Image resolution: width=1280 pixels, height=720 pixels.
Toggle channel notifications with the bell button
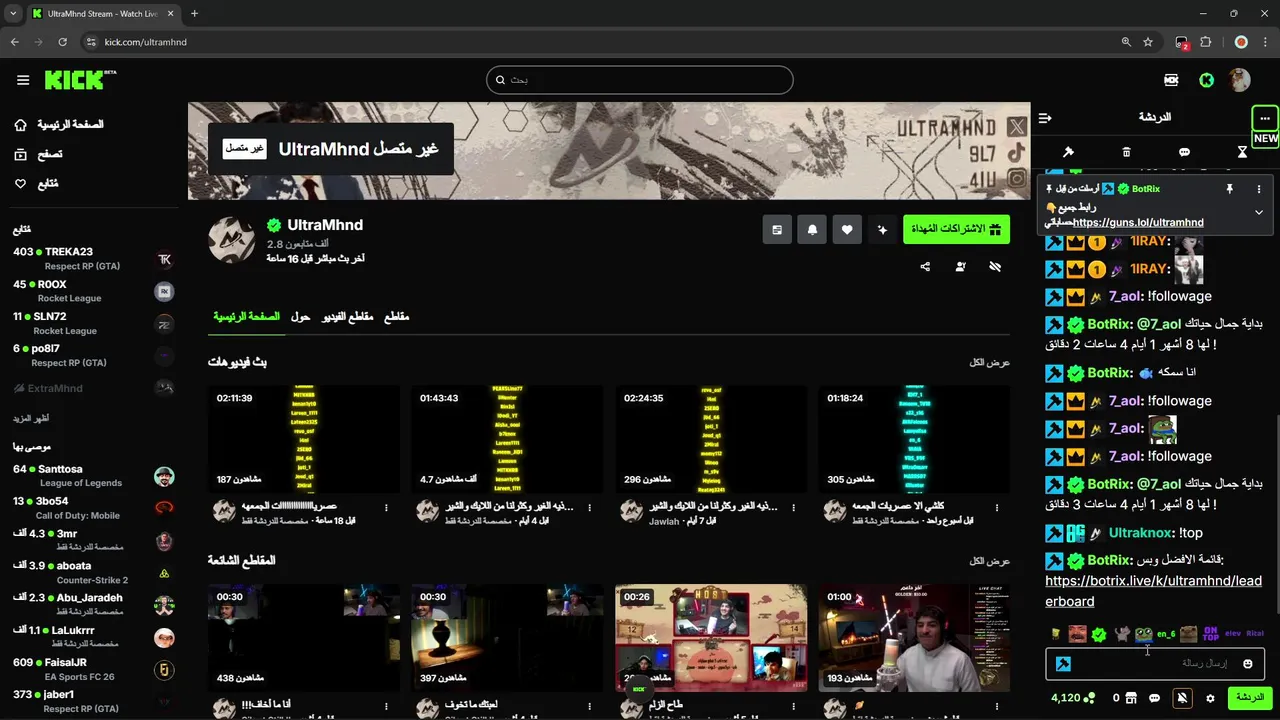812,229
